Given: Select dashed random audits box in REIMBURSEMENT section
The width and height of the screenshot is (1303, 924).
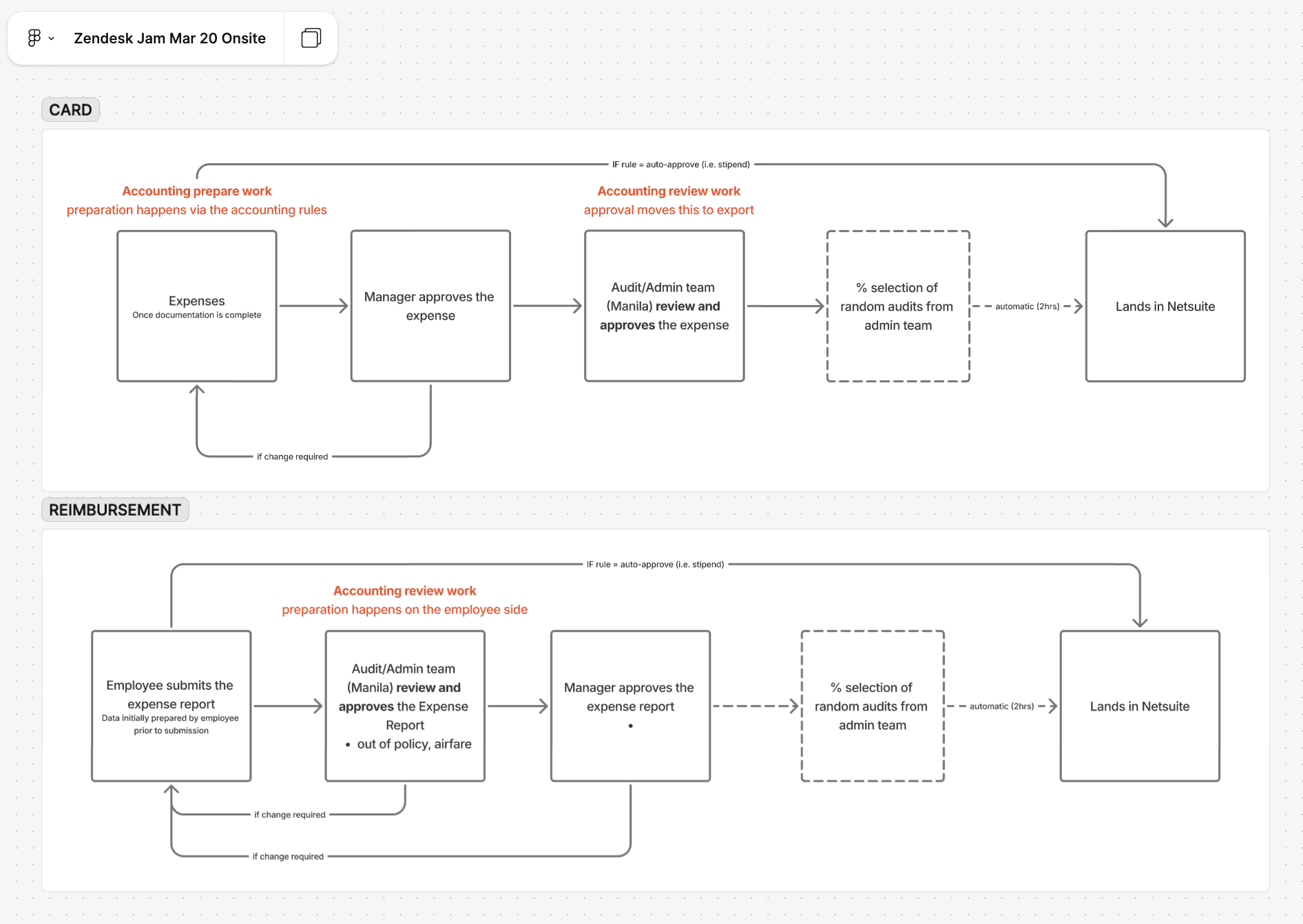Looking at the screenshot, I should pyautogui.click(x=873, y=706).
